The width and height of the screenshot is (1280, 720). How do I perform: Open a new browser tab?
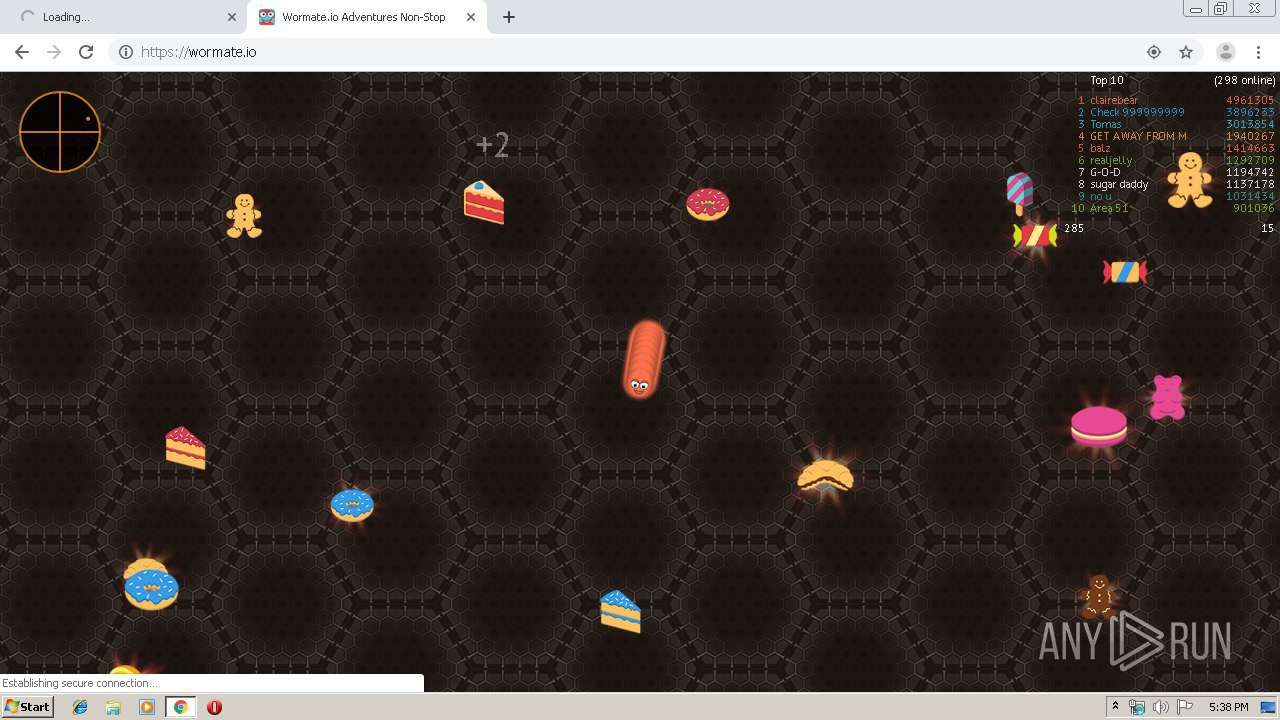click(509, 17)
